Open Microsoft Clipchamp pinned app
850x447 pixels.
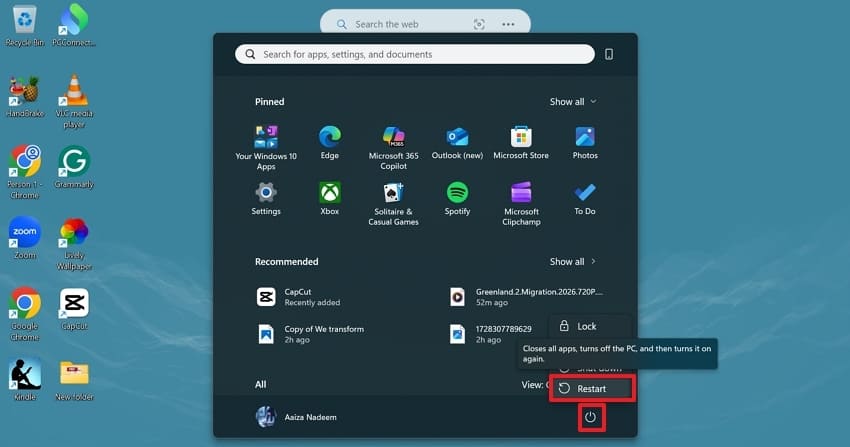coord(521,204)
